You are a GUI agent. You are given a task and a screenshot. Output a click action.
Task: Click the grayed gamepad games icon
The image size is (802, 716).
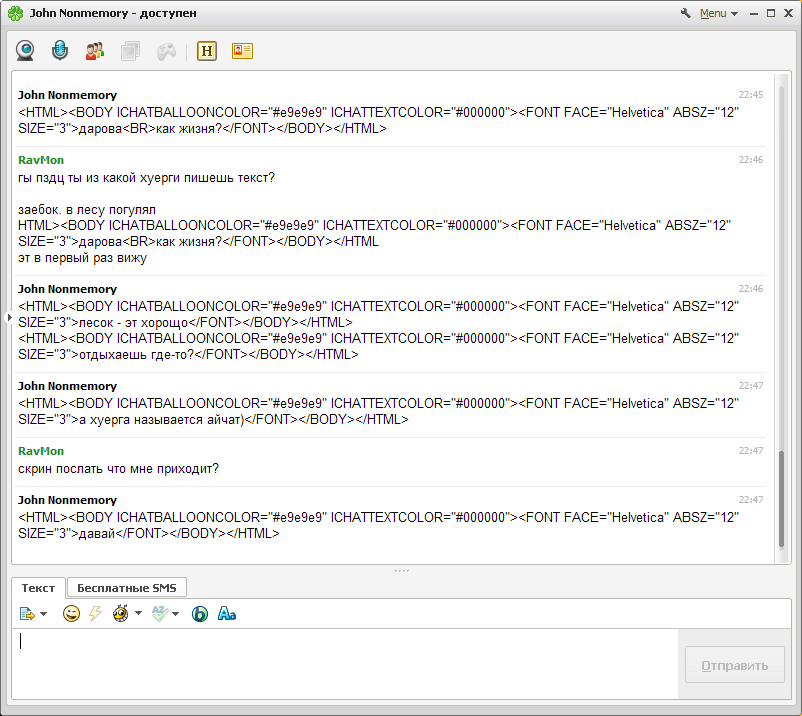click(x=166, y=51)
